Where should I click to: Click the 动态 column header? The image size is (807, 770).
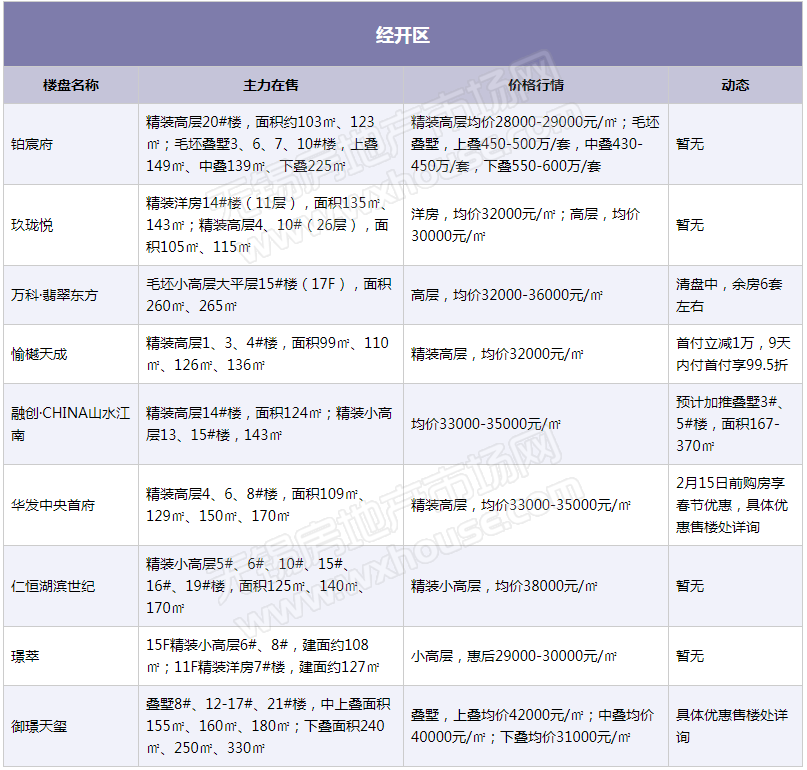point(735,85)
